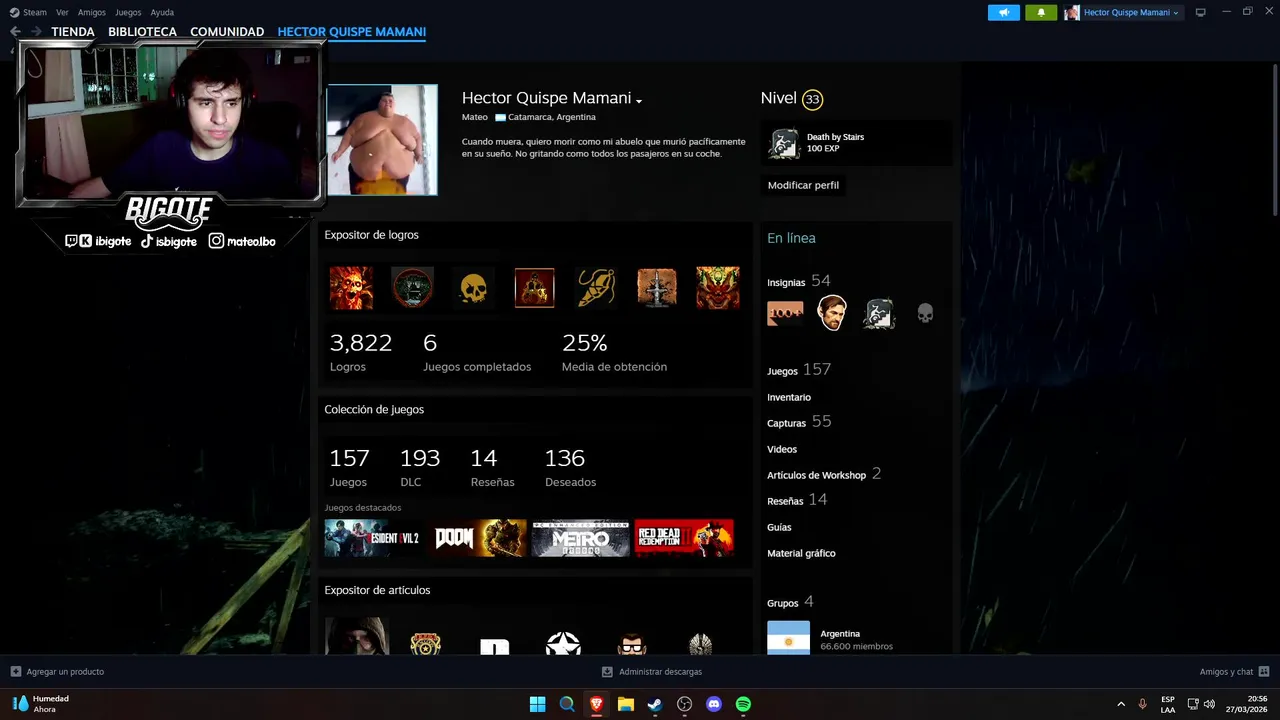1280x720 pixels.
Task: Open the Juegos 157 sidebar link
Action: pyautogui.click(x=799, y=369)
